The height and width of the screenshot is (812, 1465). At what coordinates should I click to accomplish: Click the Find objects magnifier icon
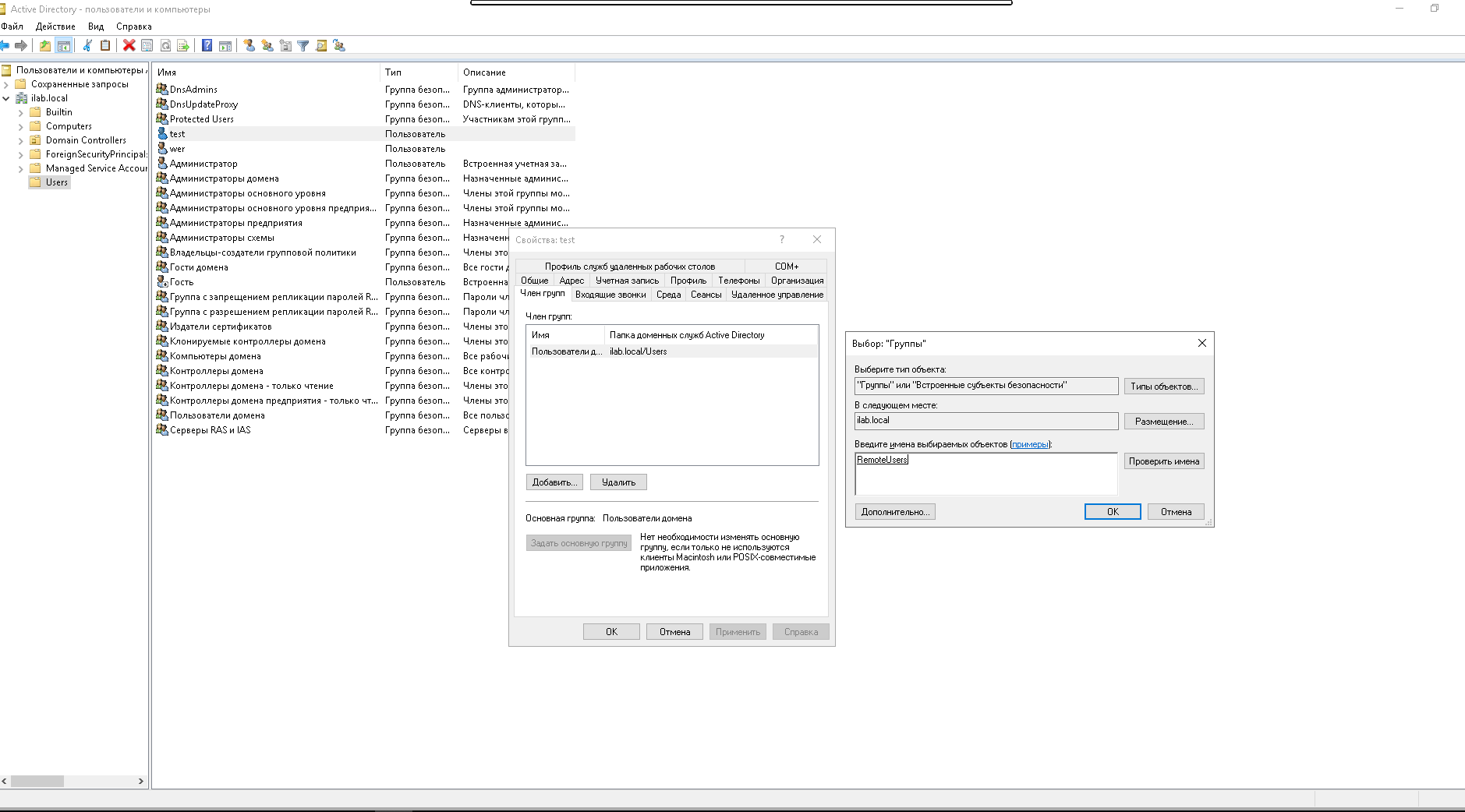pos(321,46)
